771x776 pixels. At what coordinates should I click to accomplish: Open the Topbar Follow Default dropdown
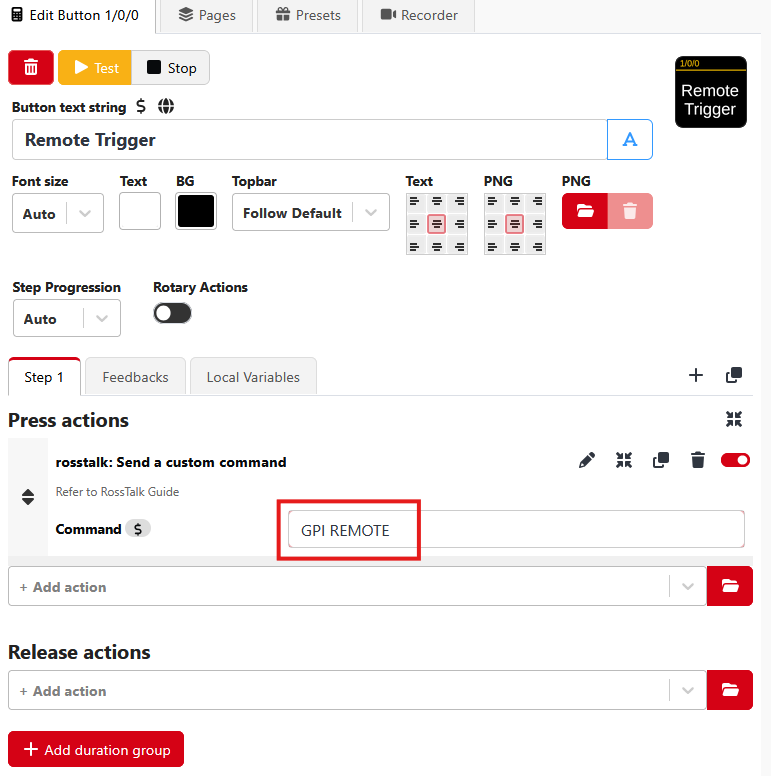click(x=311, y=212)
